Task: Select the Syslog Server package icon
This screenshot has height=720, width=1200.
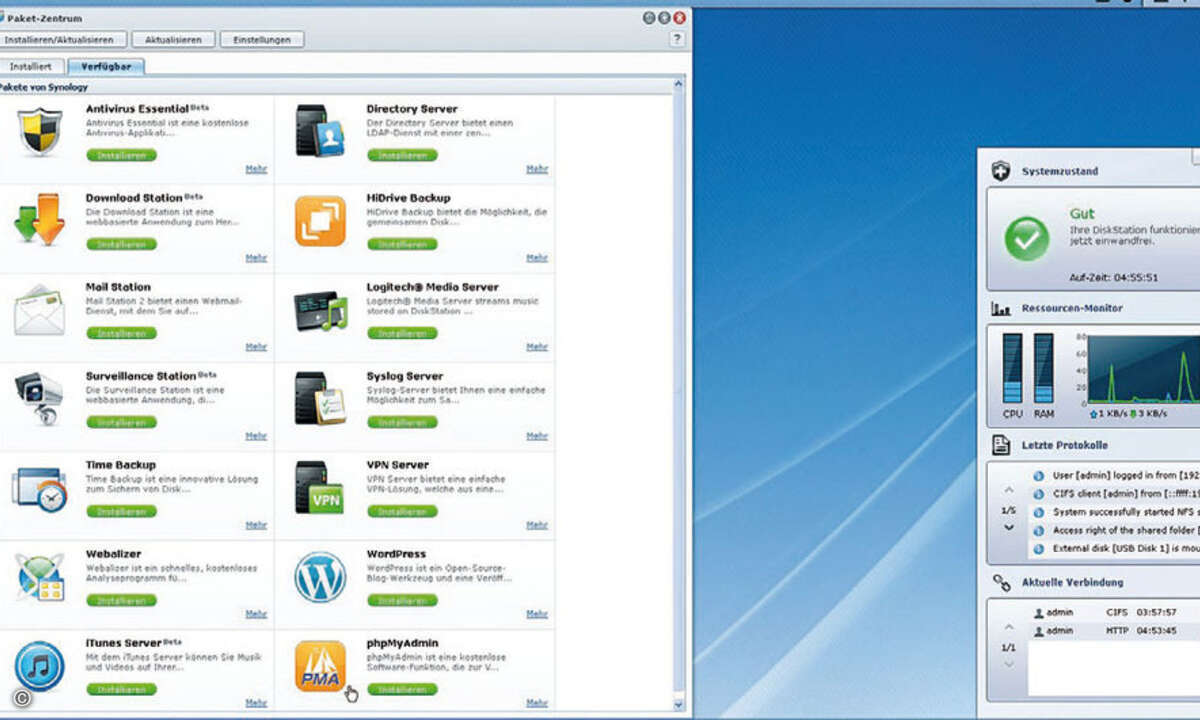Action: click(x=320, y=399)
